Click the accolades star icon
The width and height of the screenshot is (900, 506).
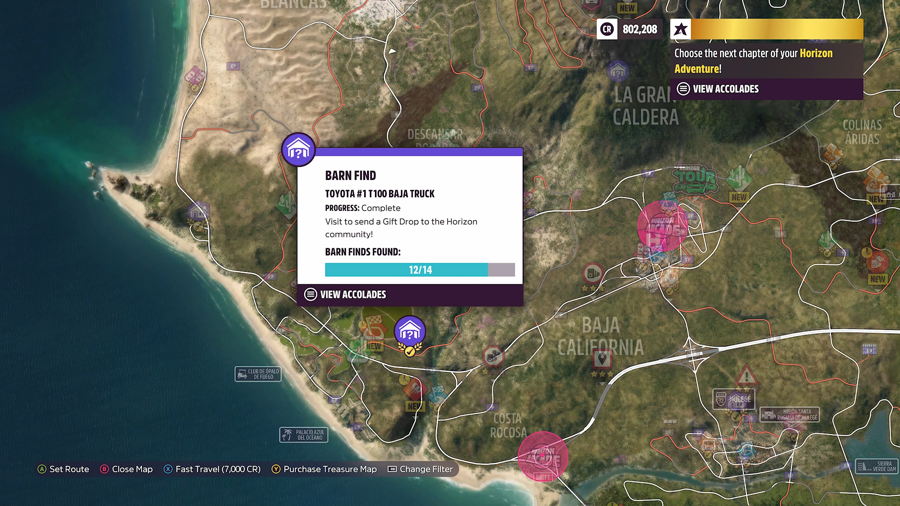click(x=680, y=29)
